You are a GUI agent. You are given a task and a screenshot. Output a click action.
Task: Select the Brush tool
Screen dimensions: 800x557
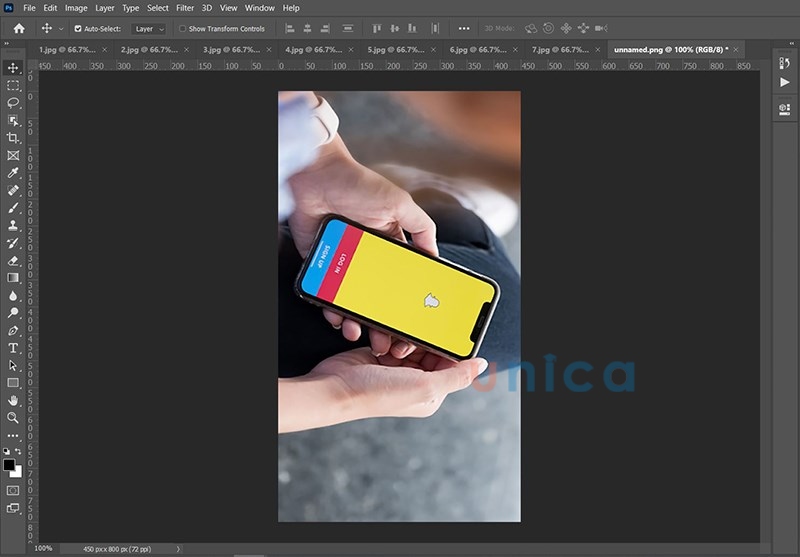coord(13,208)
